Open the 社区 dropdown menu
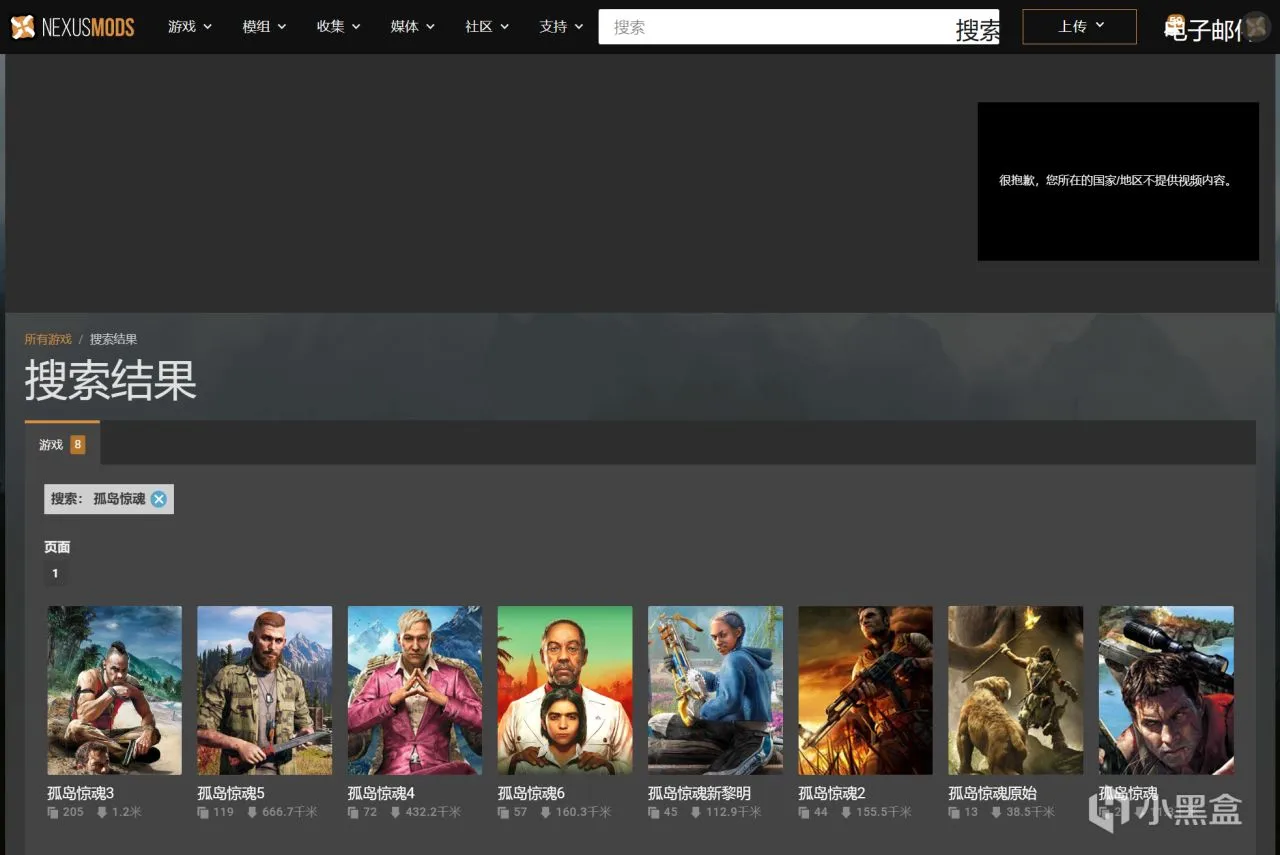Viewport: 1280px width, 855px height. [487, 27]
